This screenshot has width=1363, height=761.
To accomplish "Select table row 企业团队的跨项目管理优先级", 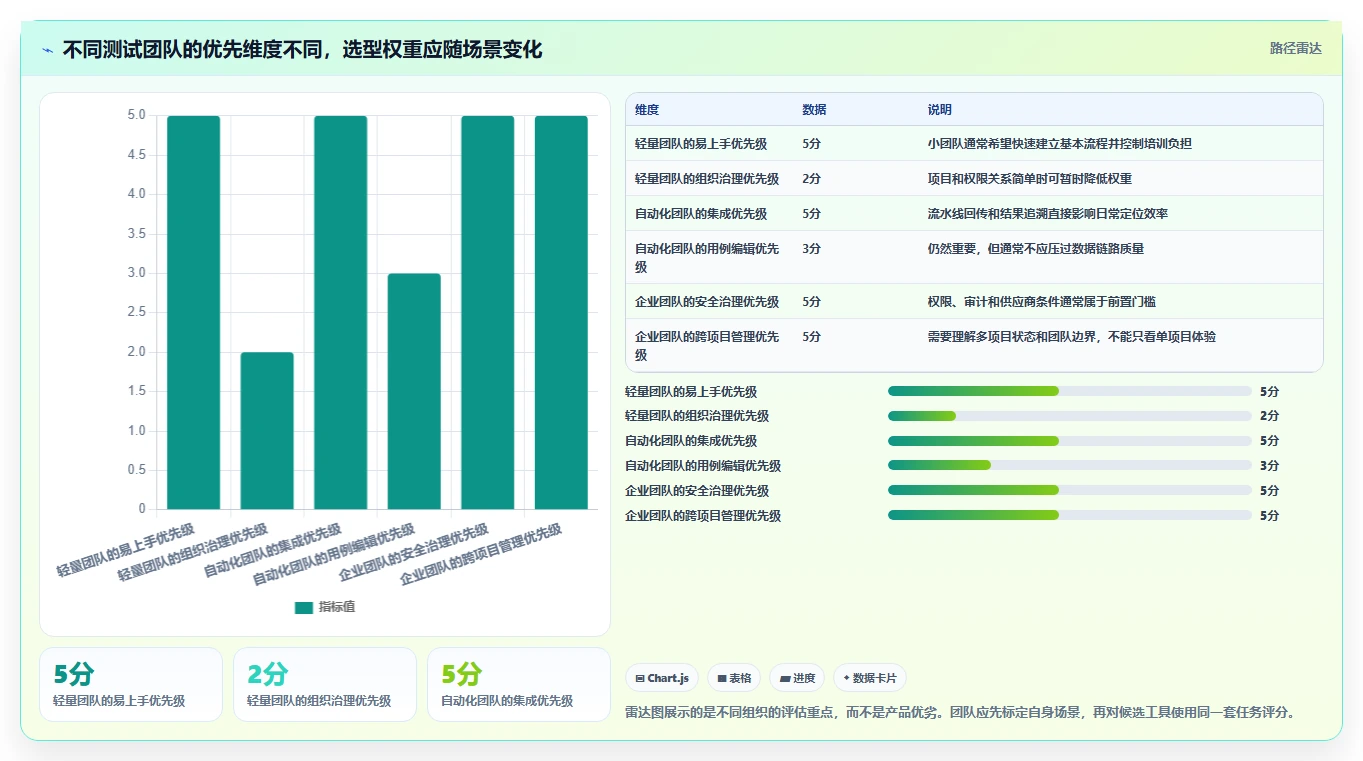I will click(974, 345).
